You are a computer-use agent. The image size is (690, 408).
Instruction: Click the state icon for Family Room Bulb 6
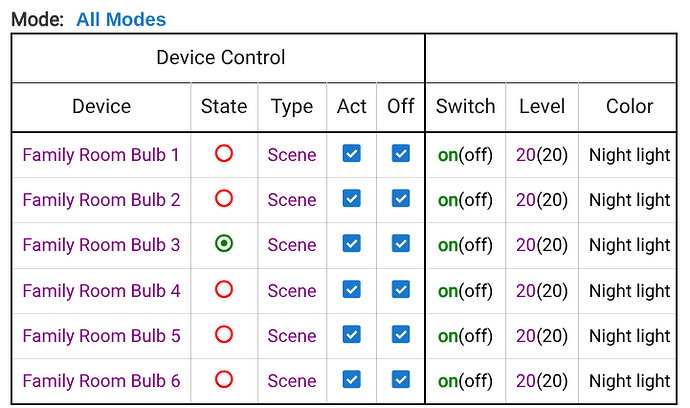coord(224,380)
